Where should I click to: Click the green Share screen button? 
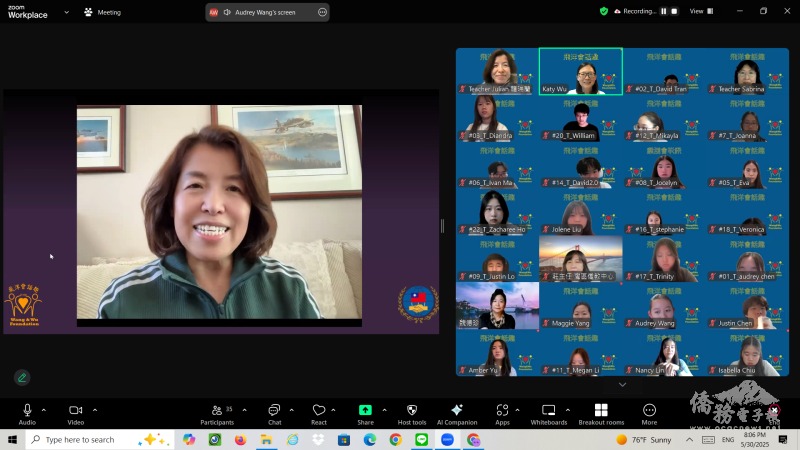pyautogui.click(x=365, y=411)
